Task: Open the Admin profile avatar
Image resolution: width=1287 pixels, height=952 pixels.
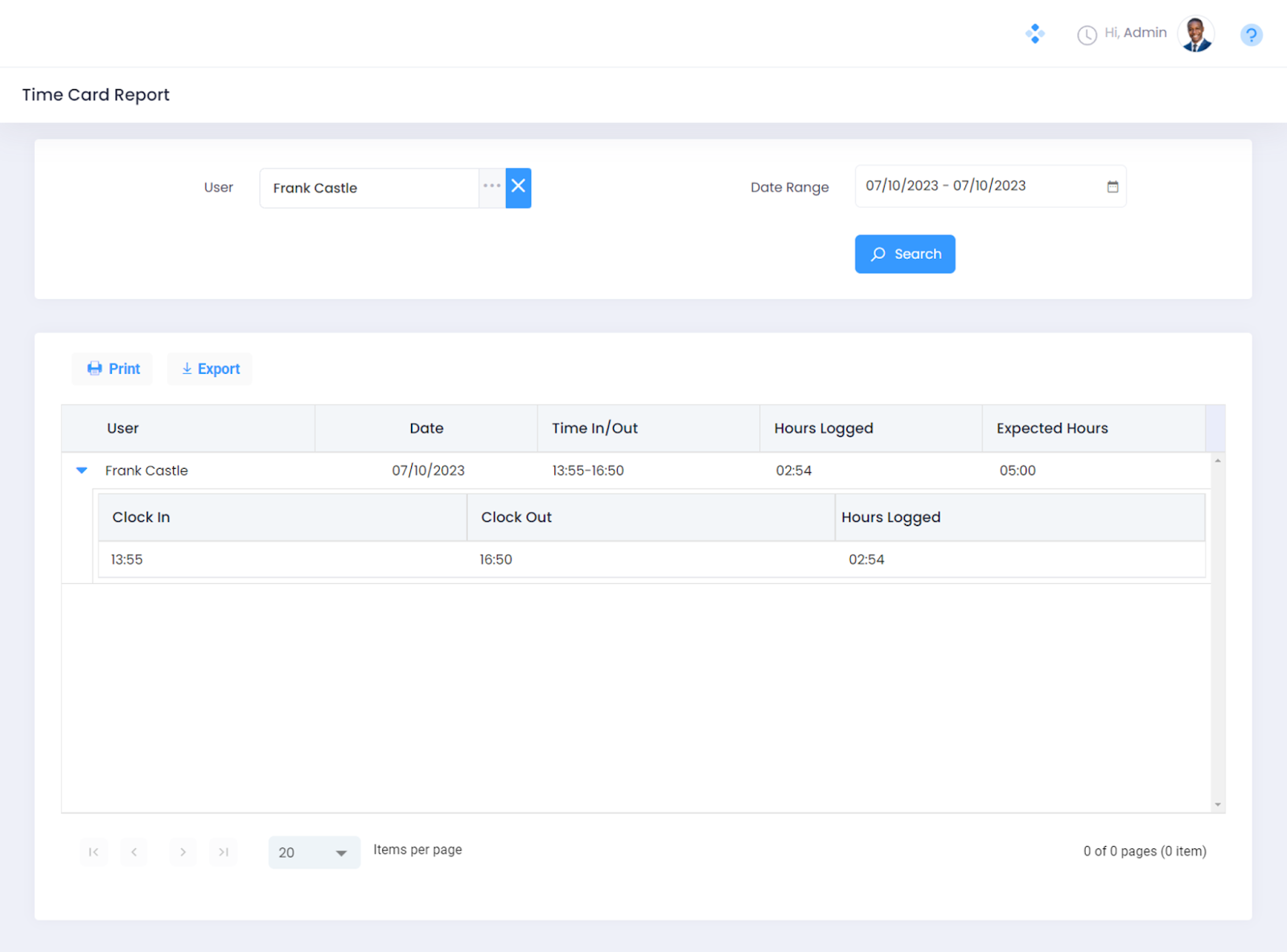Action: click(x=1195, y=35)
